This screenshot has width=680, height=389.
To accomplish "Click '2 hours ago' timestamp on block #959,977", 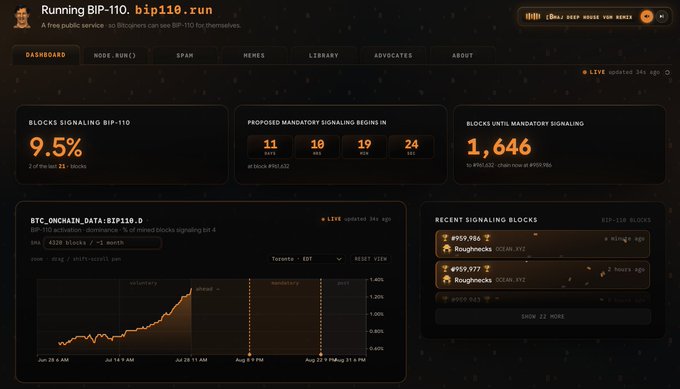I will [626, 269].
